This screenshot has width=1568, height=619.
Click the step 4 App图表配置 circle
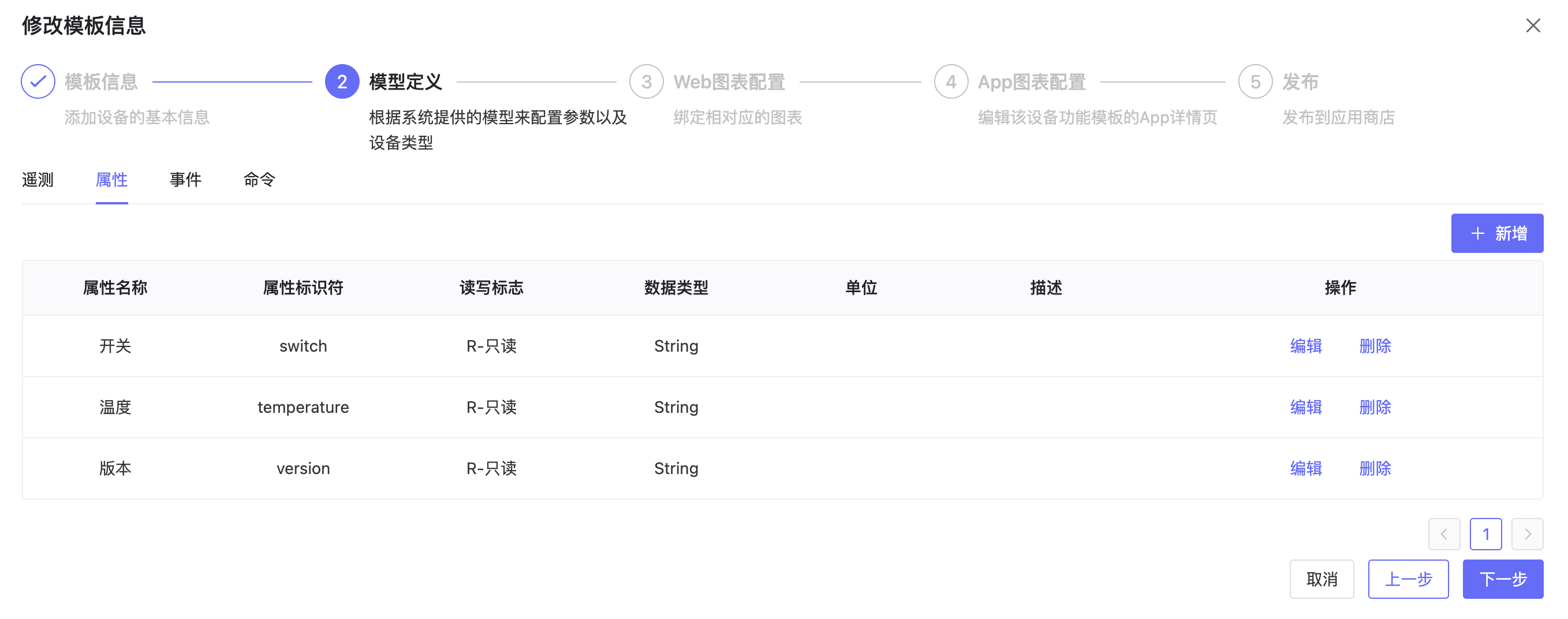click(951, 81)
